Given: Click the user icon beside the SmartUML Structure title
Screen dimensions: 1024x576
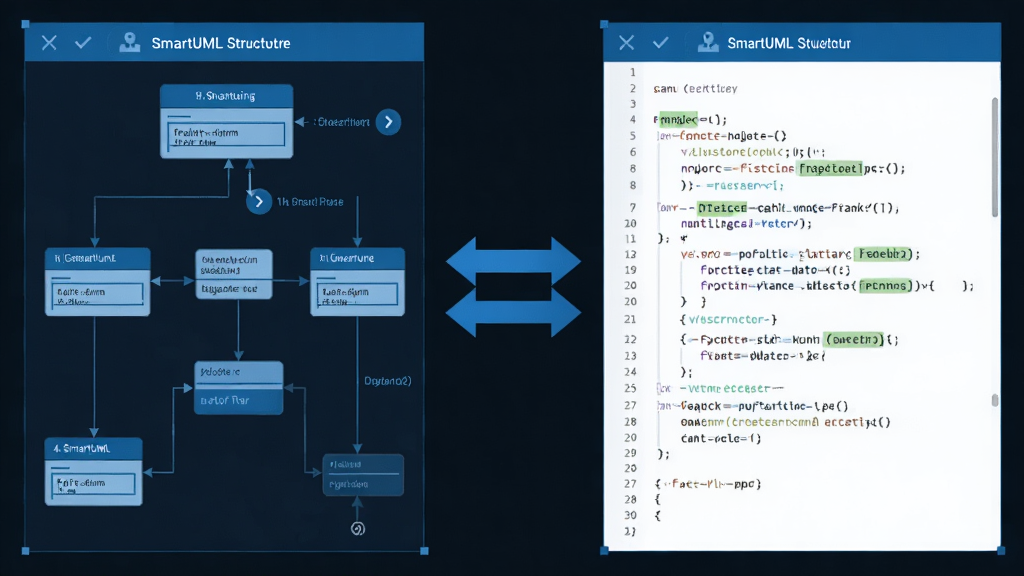Looking at the screenshot, I should (129, 42).
